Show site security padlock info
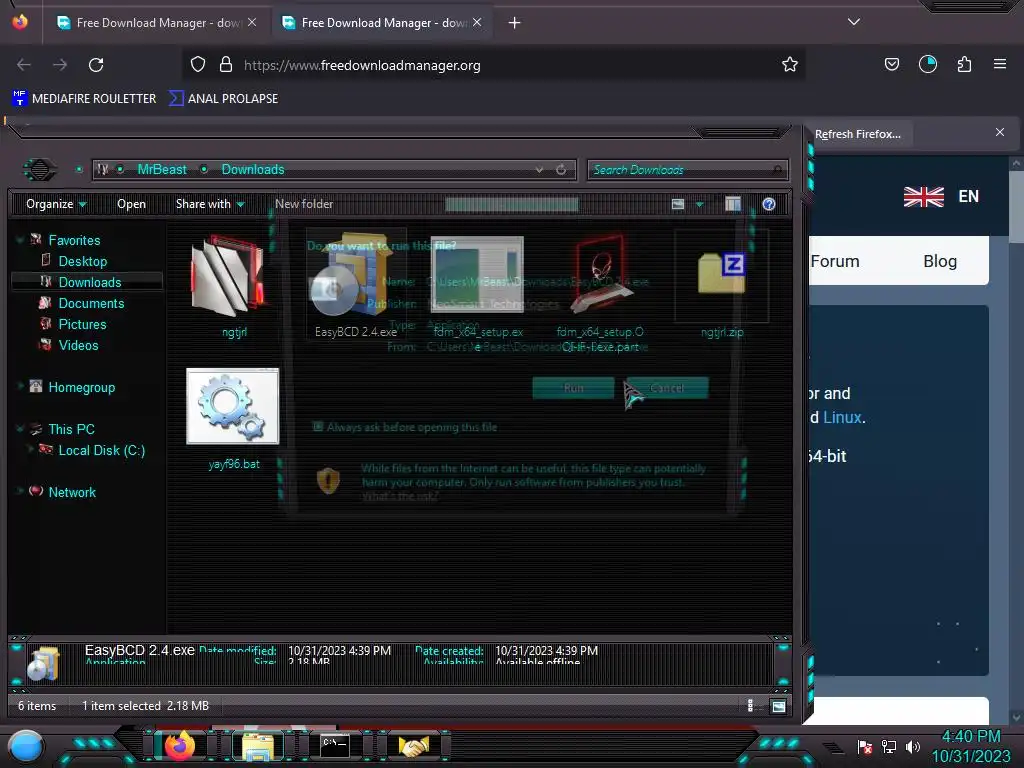1024x768 pixels. pyautogui.click(x=226, y=64)
